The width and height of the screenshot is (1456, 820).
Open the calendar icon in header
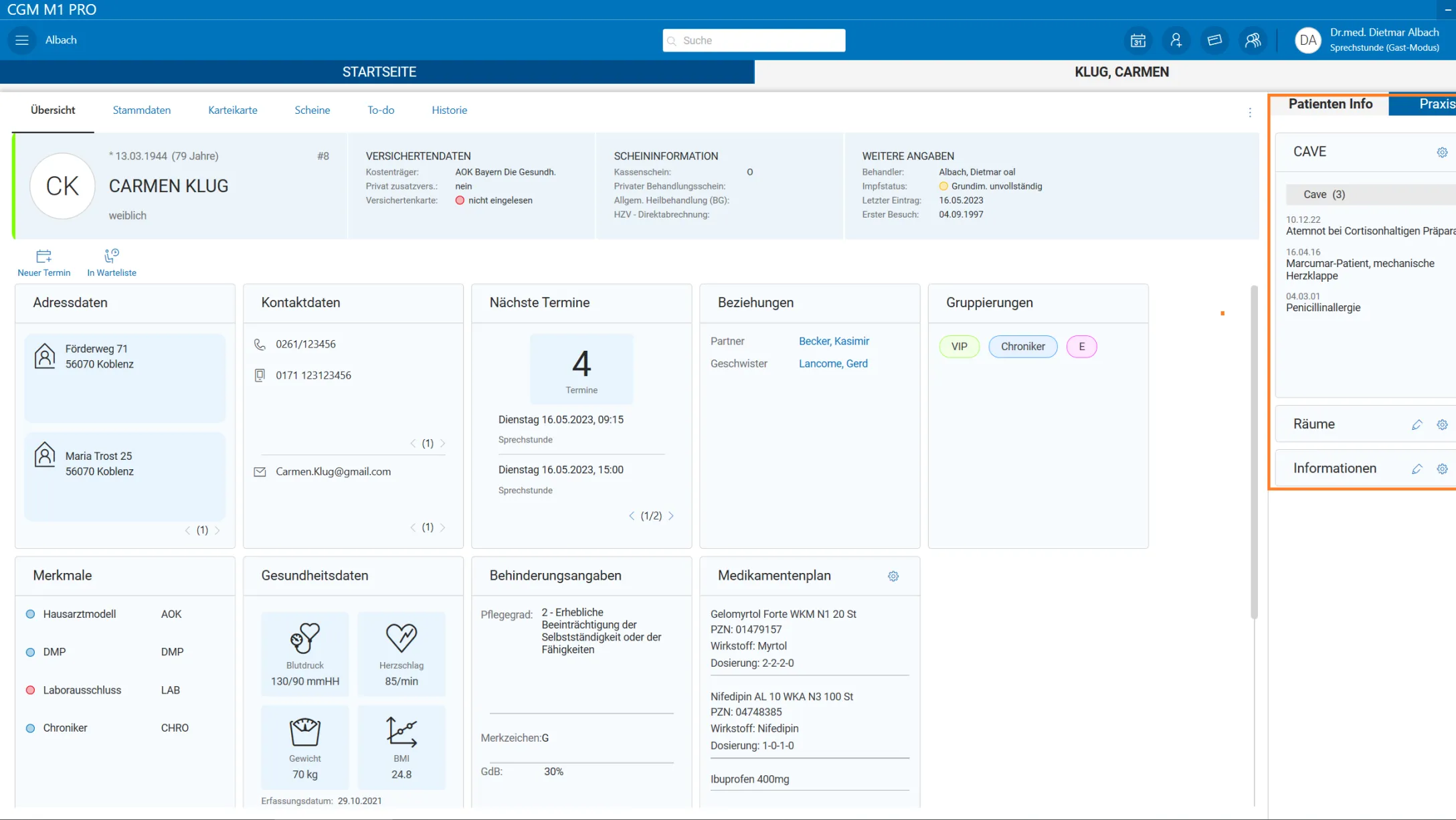[1138, 40]
